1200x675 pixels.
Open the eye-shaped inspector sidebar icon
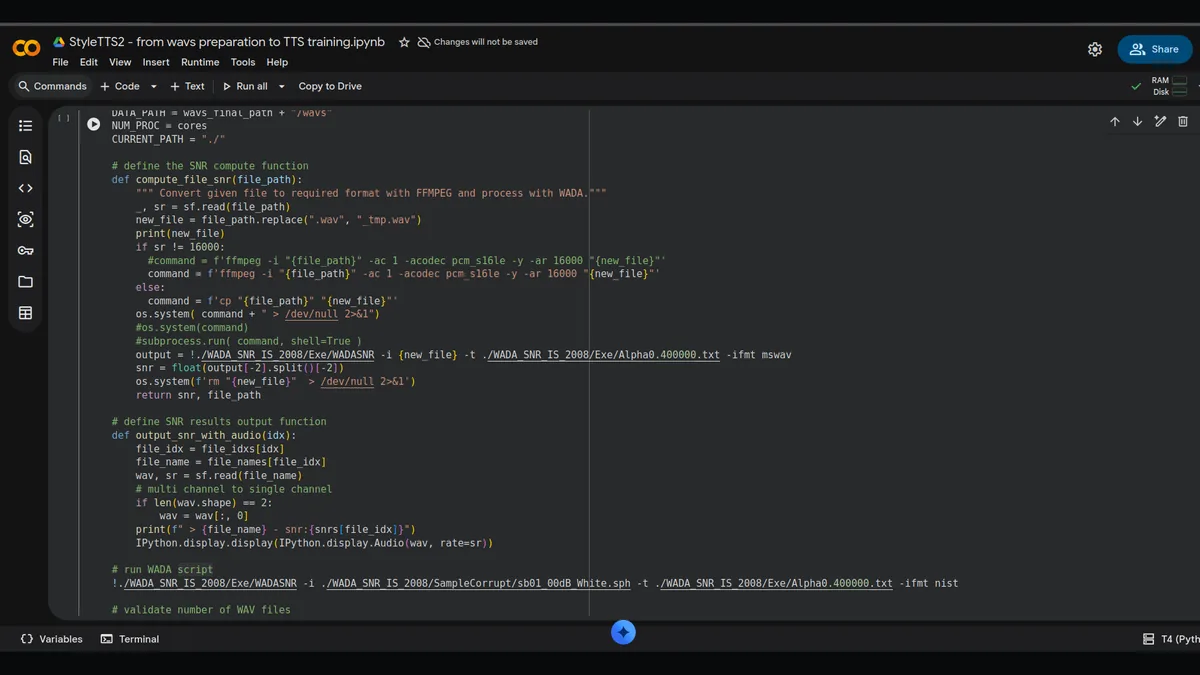[x=26, y=219]
